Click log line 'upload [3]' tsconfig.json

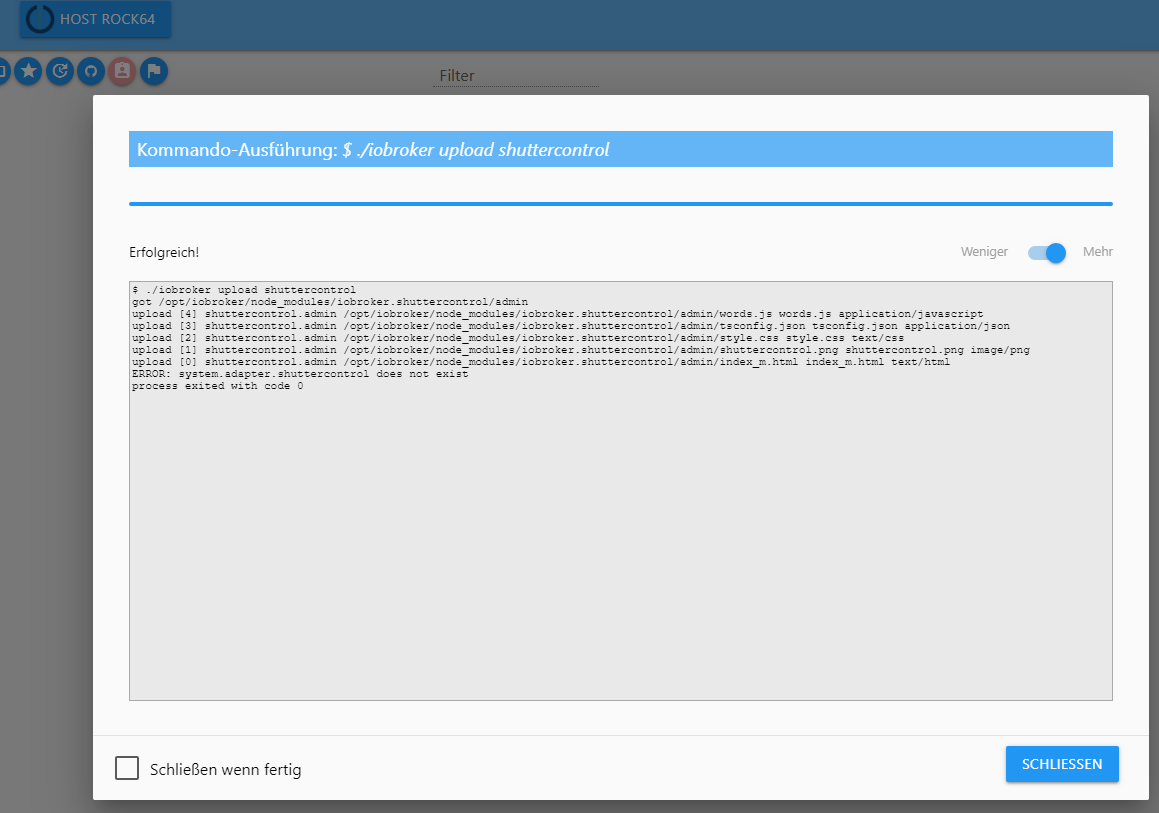point(571,326)
